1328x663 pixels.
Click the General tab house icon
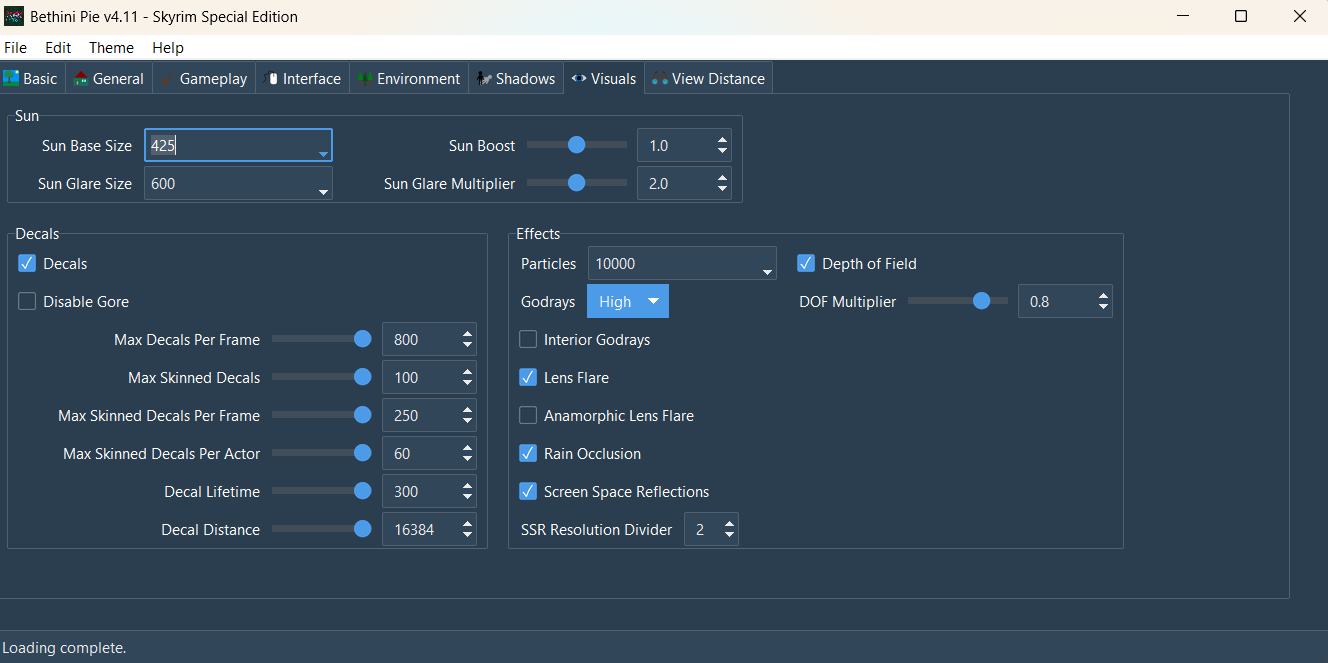[82, 78]
